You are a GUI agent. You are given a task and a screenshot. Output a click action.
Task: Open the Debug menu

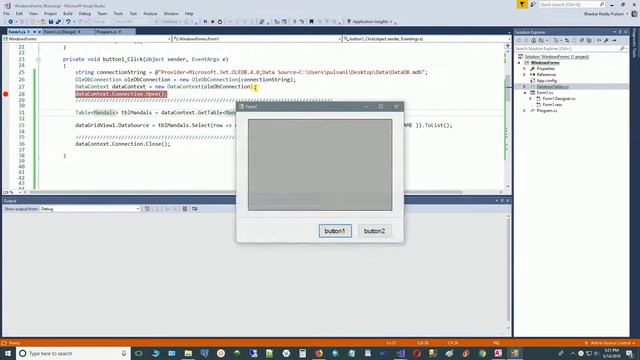[84, 13]
